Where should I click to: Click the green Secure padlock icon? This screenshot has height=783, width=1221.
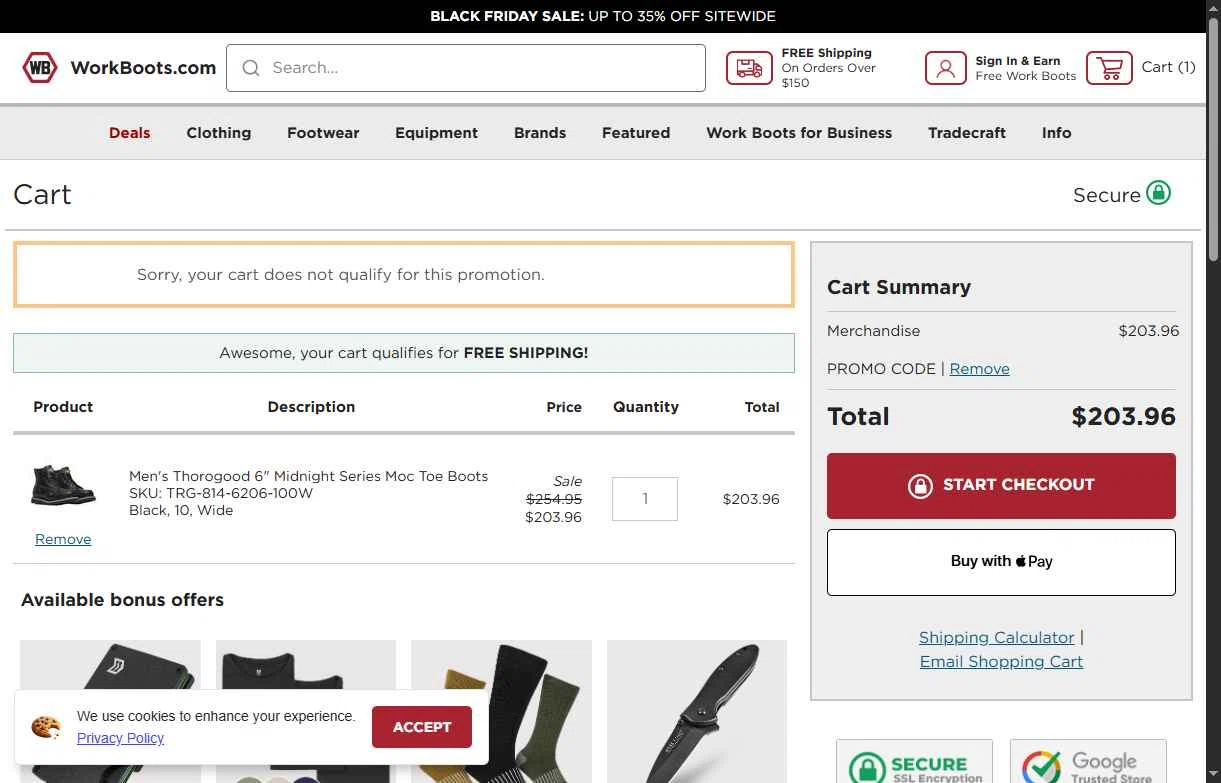[x=1158, y=192]
